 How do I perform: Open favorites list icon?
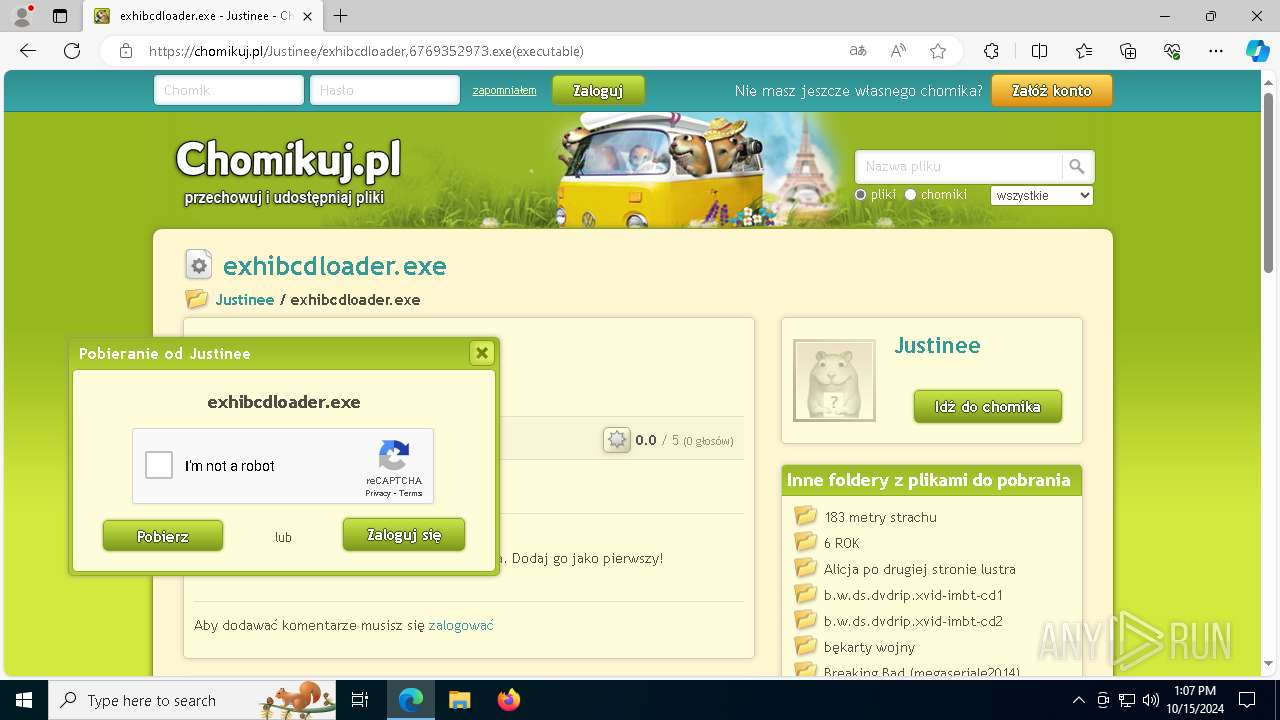(x=1084, y=51)
